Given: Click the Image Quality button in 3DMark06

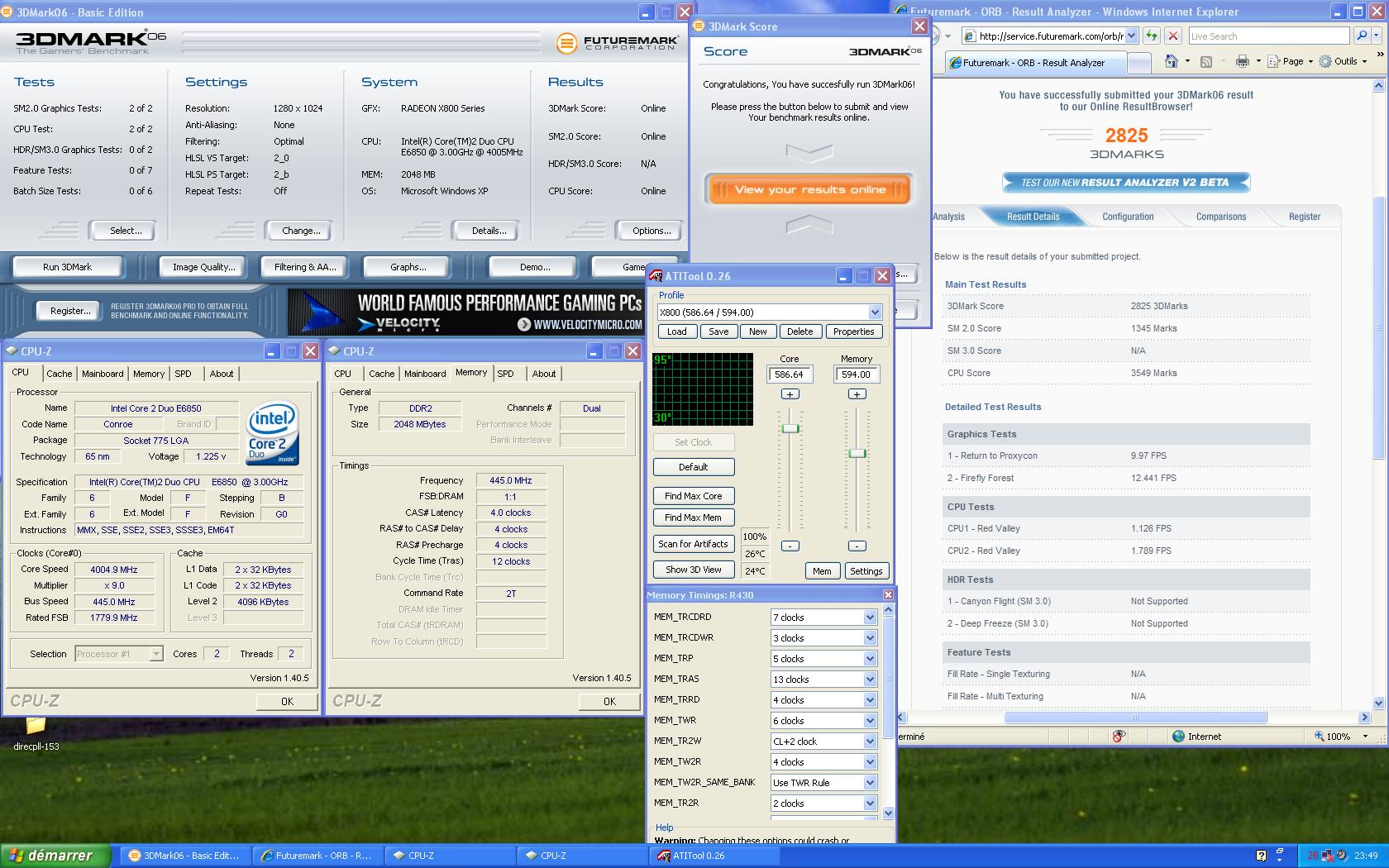Looking at the screenshot, I should tap(203, 267).
